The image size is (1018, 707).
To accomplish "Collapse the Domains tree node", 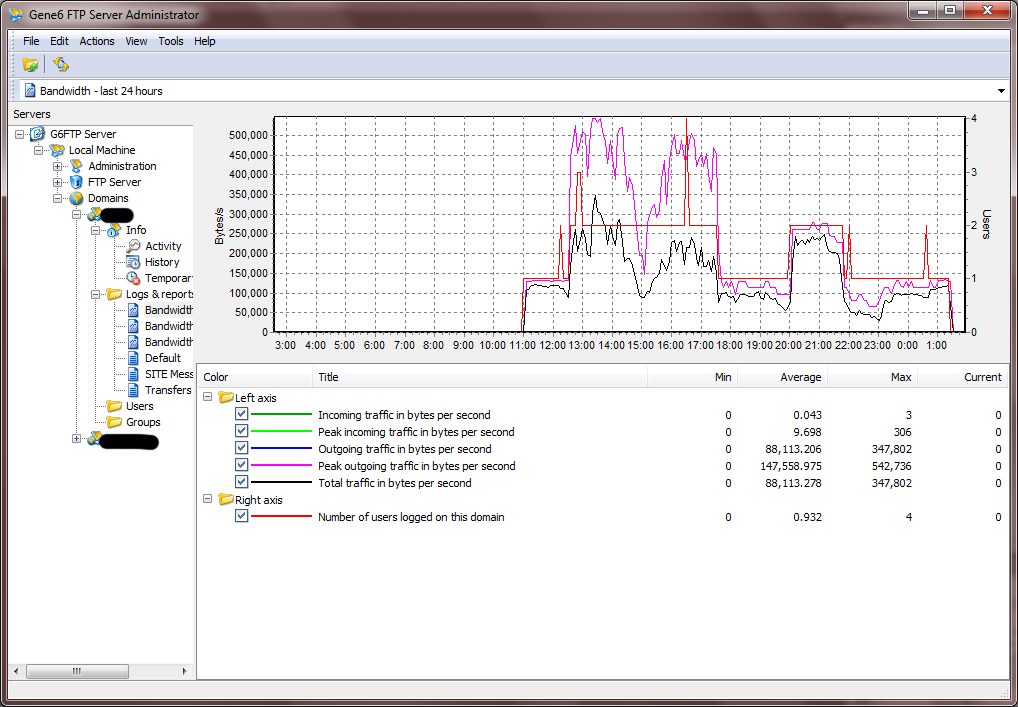I will point(57,198).
